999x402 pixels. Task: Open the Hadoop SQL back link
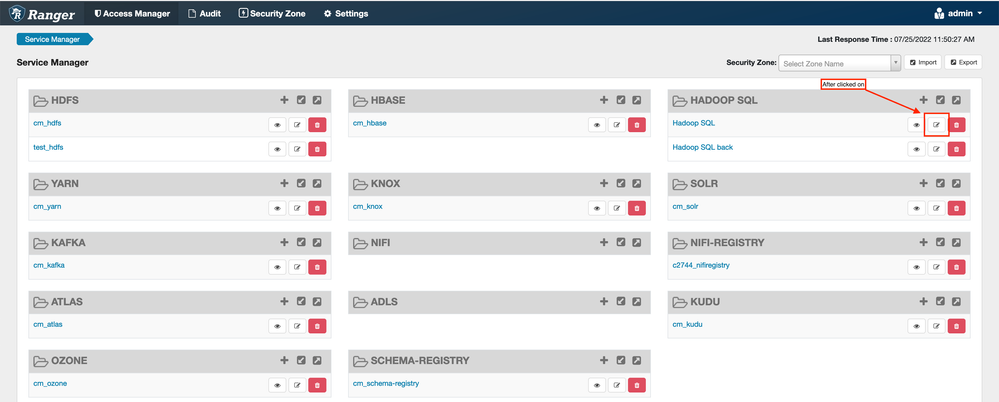coord(703,147)
